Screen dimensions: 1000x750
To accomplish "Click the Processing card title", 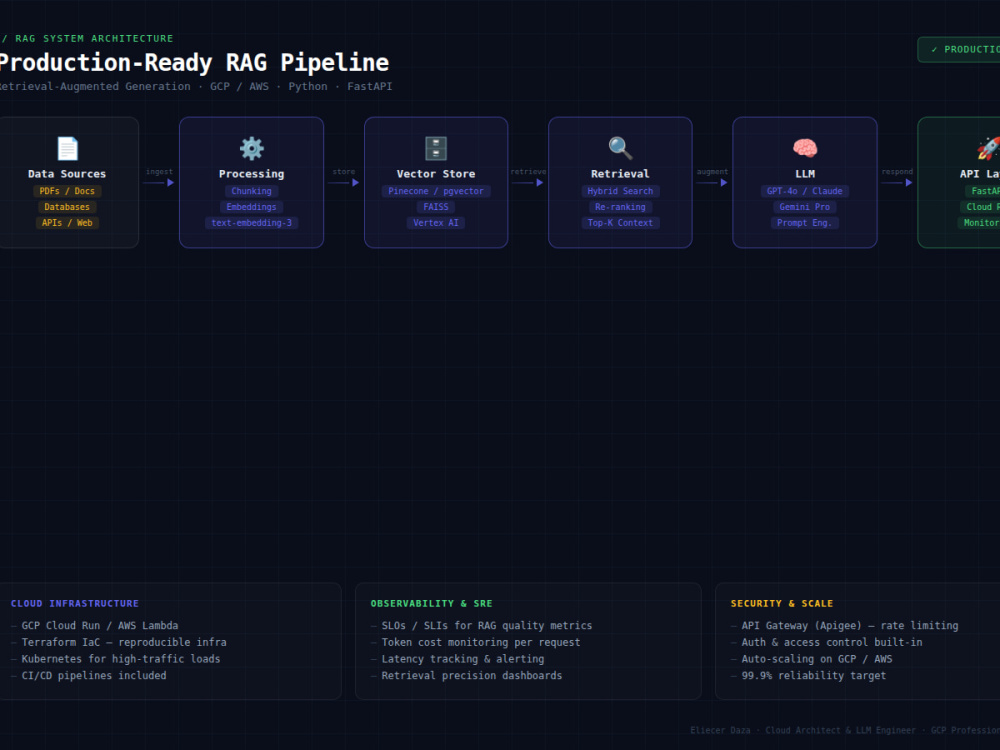I will [x=251, y=174].
